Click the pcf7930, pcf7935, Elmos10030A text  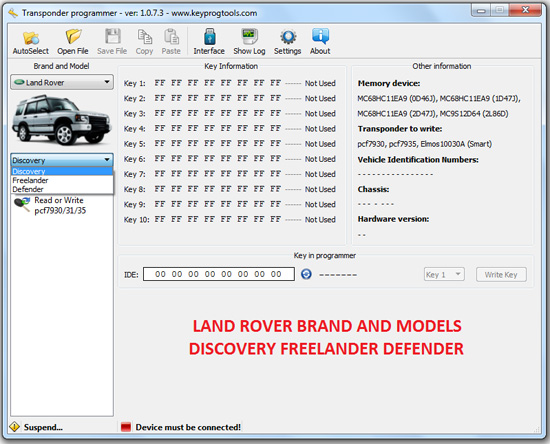coord(424,144)
